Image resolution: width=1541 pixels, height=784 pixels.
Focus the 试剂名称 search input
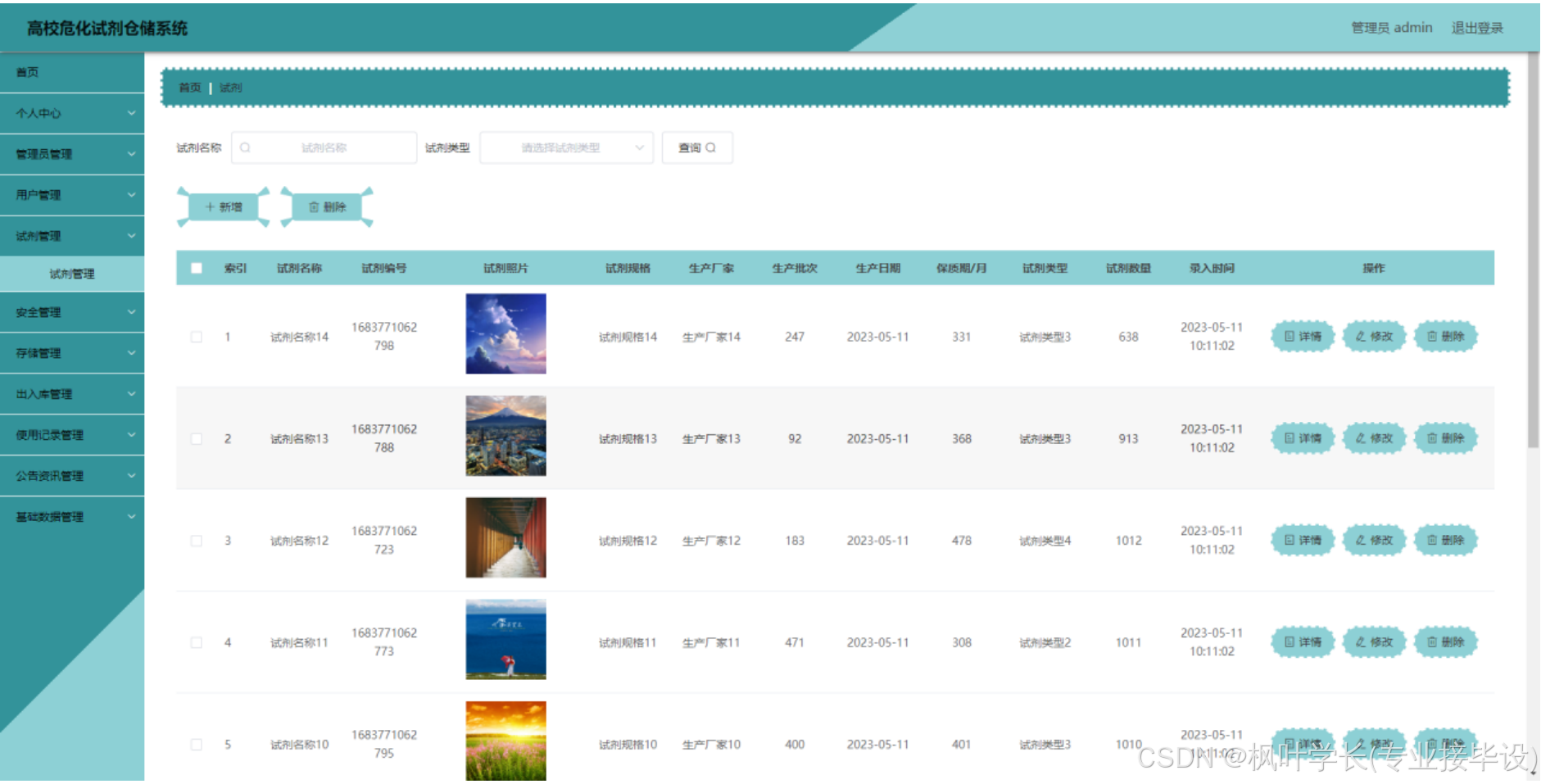tap(324, 148)
